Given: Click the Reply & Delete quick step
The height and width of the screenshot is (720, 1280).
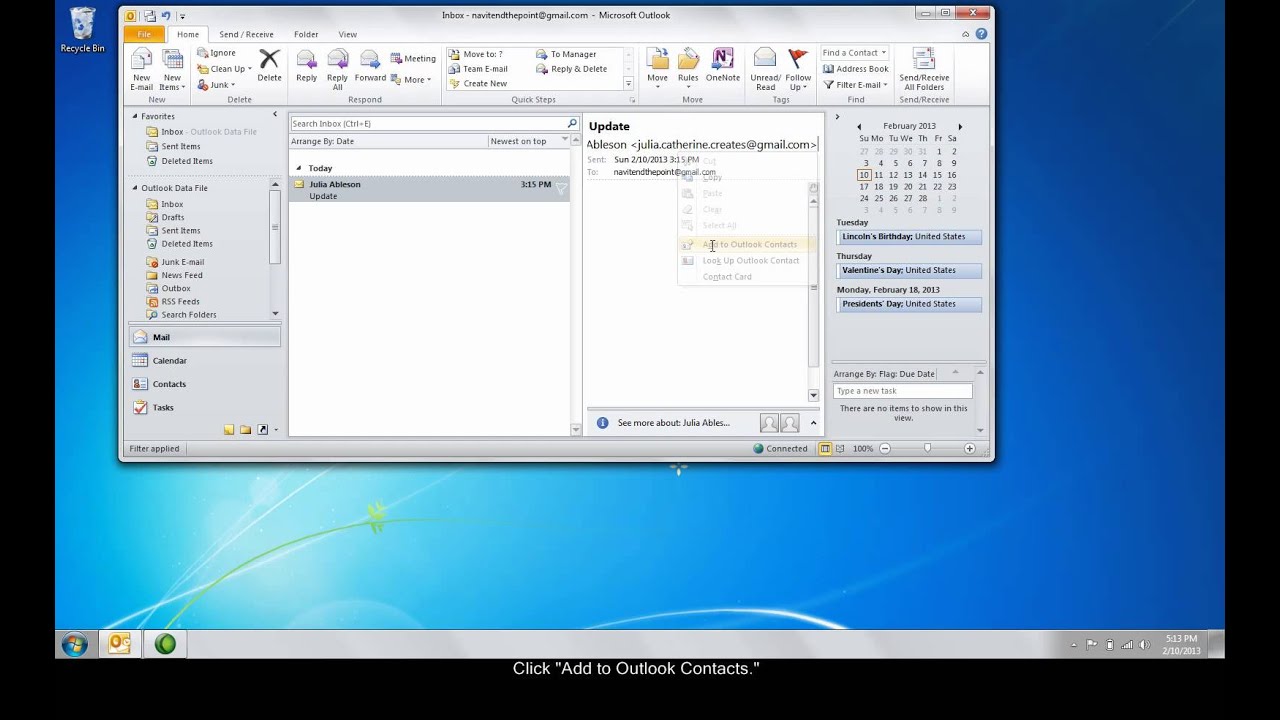Looking at the screenshot, I should pos(572,69).
